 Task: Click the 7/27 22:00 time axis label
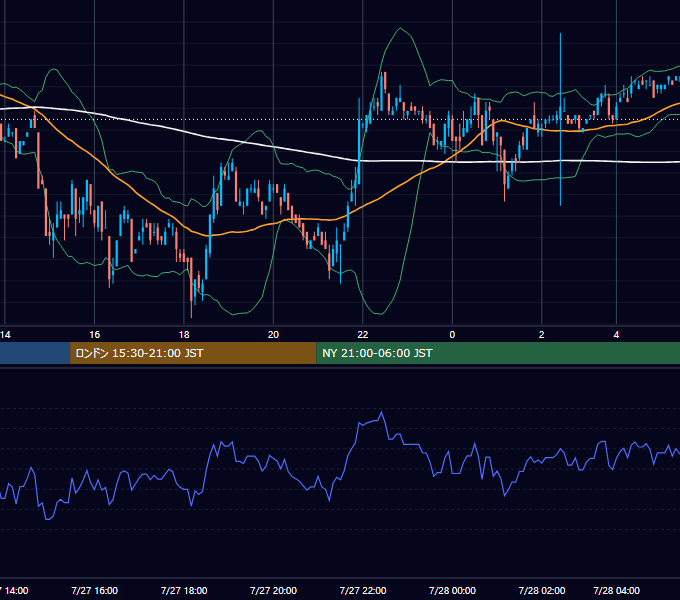[363, 590]
